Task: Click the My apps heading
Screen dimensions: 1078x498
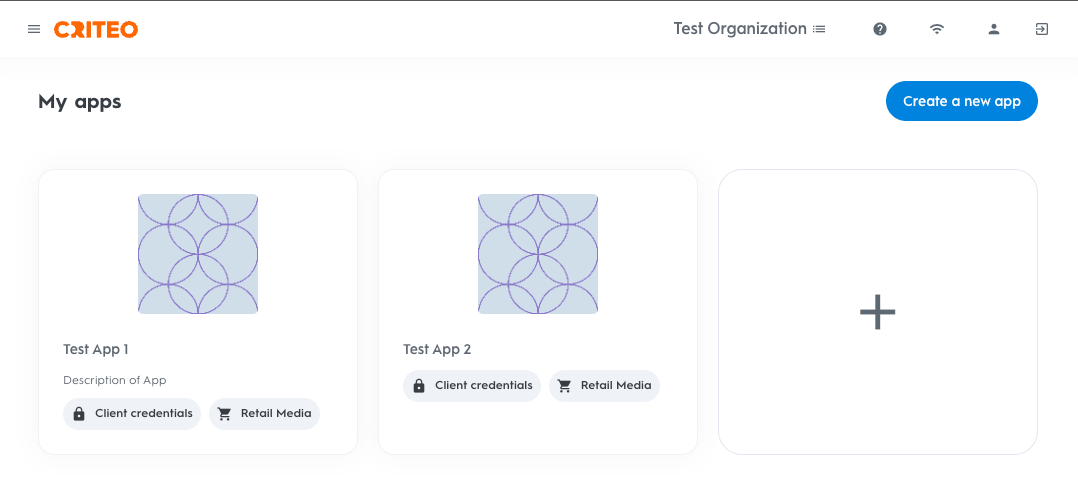Action: [x=80, y=102]
